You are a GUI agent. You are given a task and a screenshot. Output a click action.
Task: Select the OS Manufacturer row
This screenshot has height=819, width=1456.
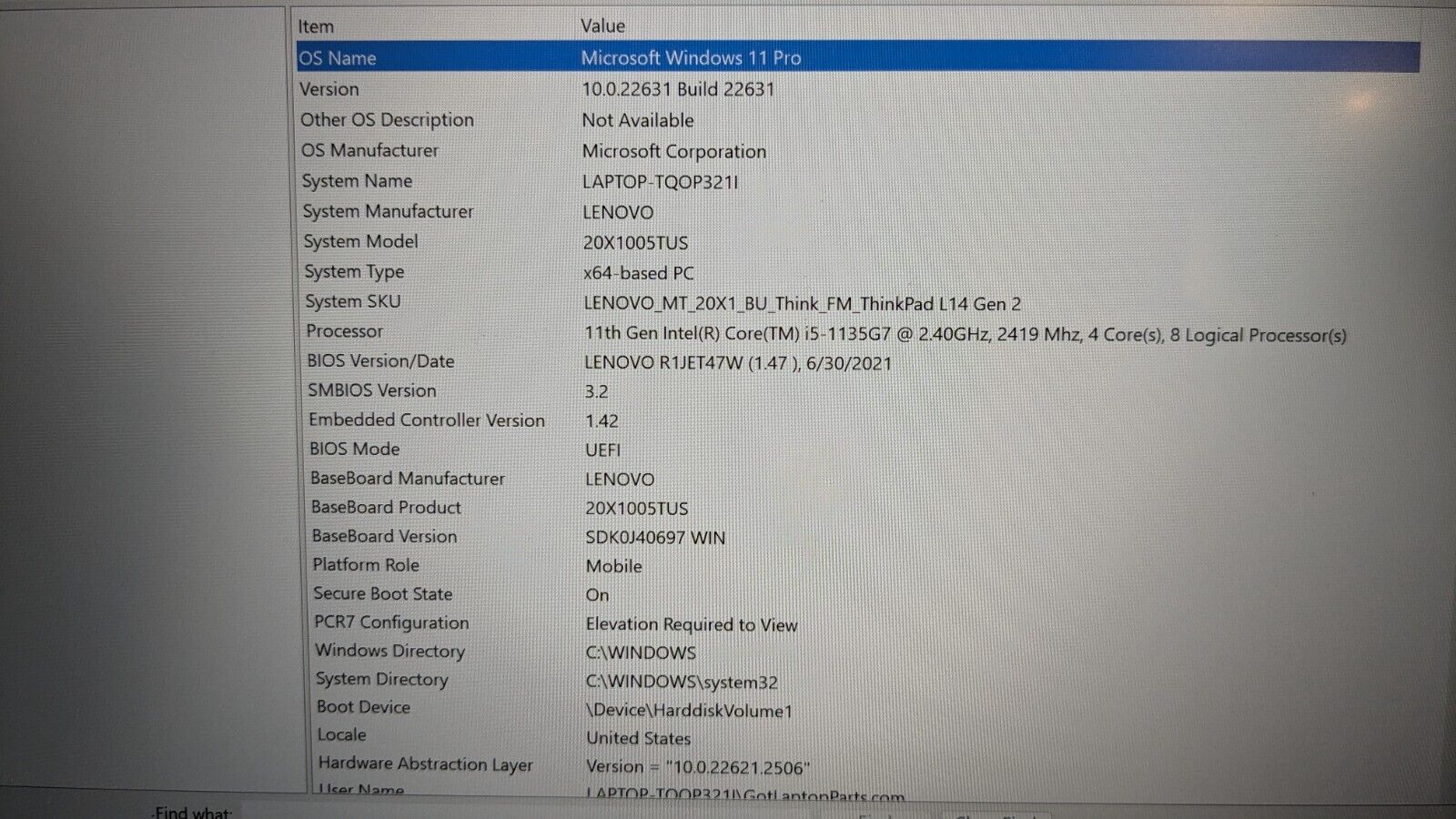(x=369, y=150)
